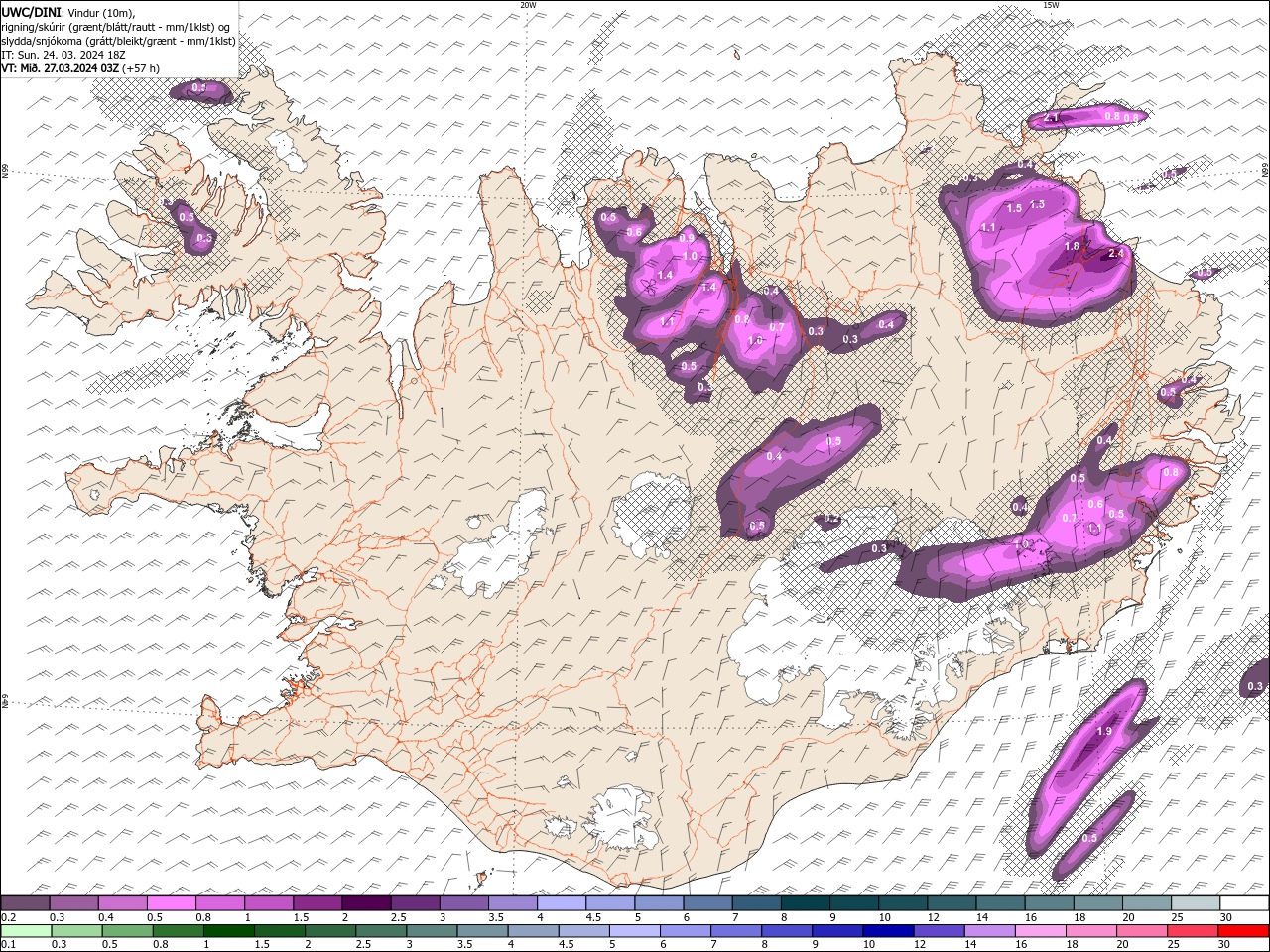Click the "slydda/snjókoma" legend description line
The image size is (1270, 952).
119,41
